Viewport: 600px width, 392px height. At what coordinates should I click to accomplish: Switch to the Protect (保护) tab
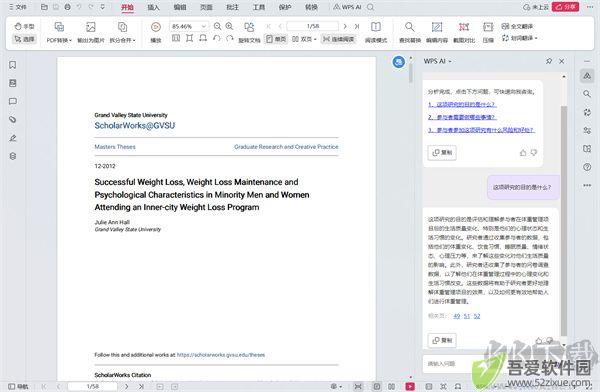point(285,7)
